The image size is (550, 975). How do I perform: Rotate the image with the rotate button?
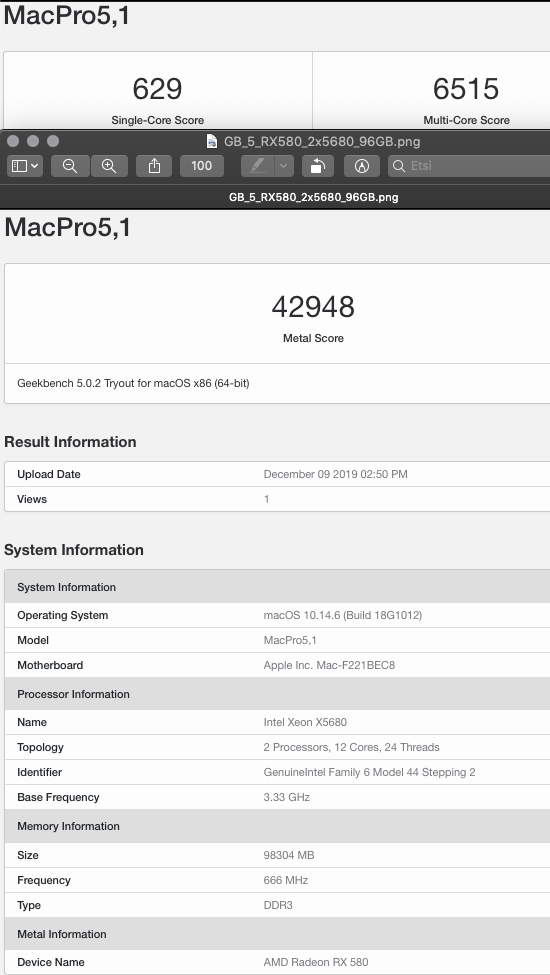point(318,166)
